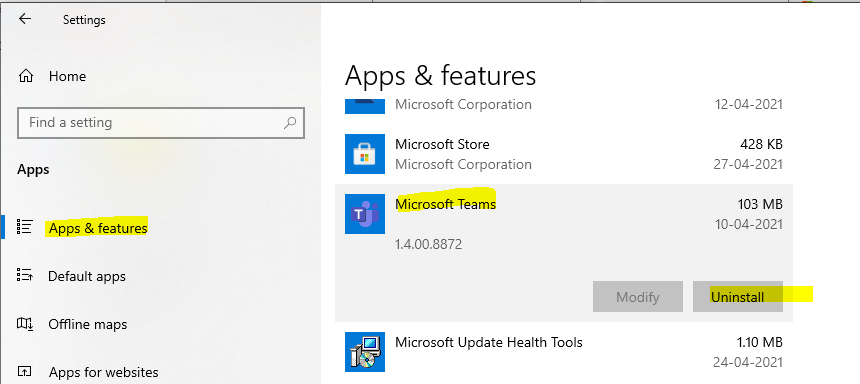860x384 pixels.
Task: Open Offline maps settings
Action: pyautogui.click(x=87, y=324)
